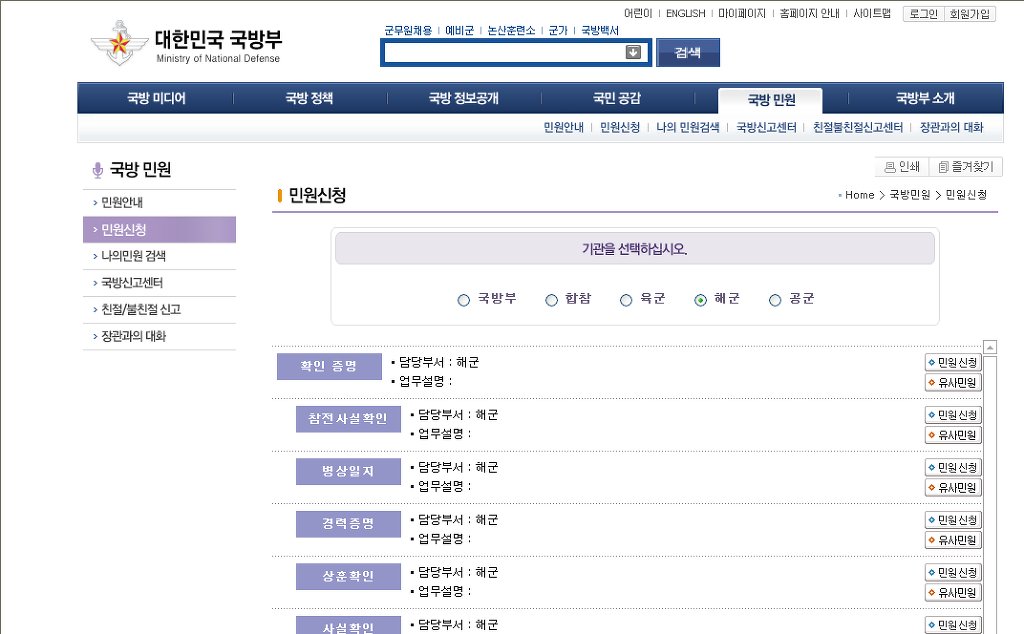
Task: Select the 국방부 radio button
Action: click(464, 300)
